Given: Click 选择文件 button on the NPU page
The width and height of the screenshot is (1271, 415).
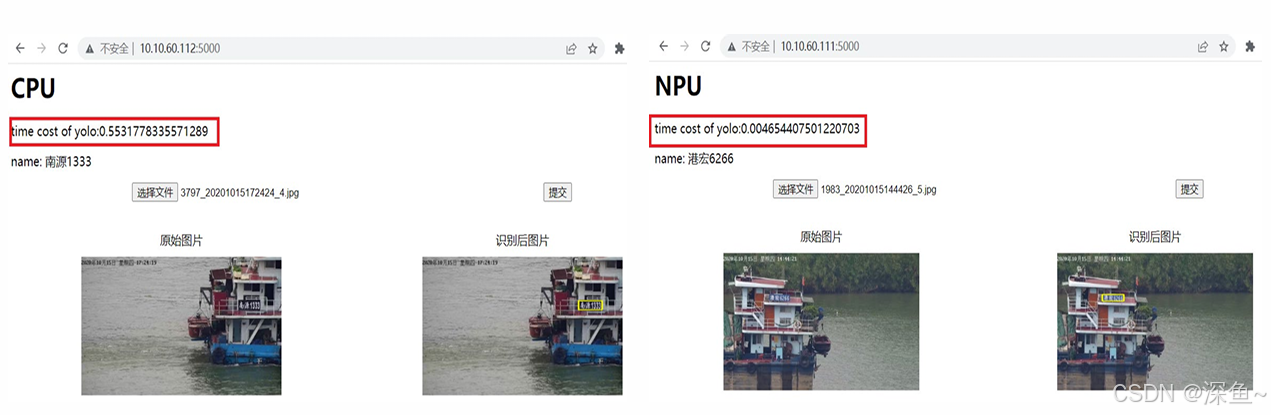Looking at the screenshot, I should (x=796, y=189).
